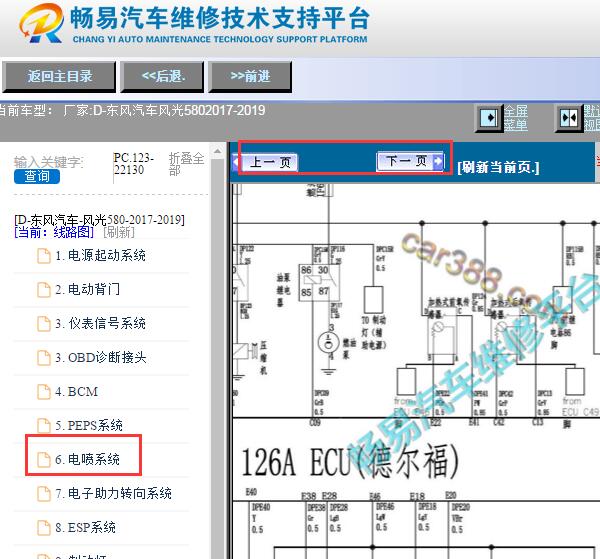Click the 126A ECU(德尔福) diagram title
600x559 pixels.
(350, 462)
